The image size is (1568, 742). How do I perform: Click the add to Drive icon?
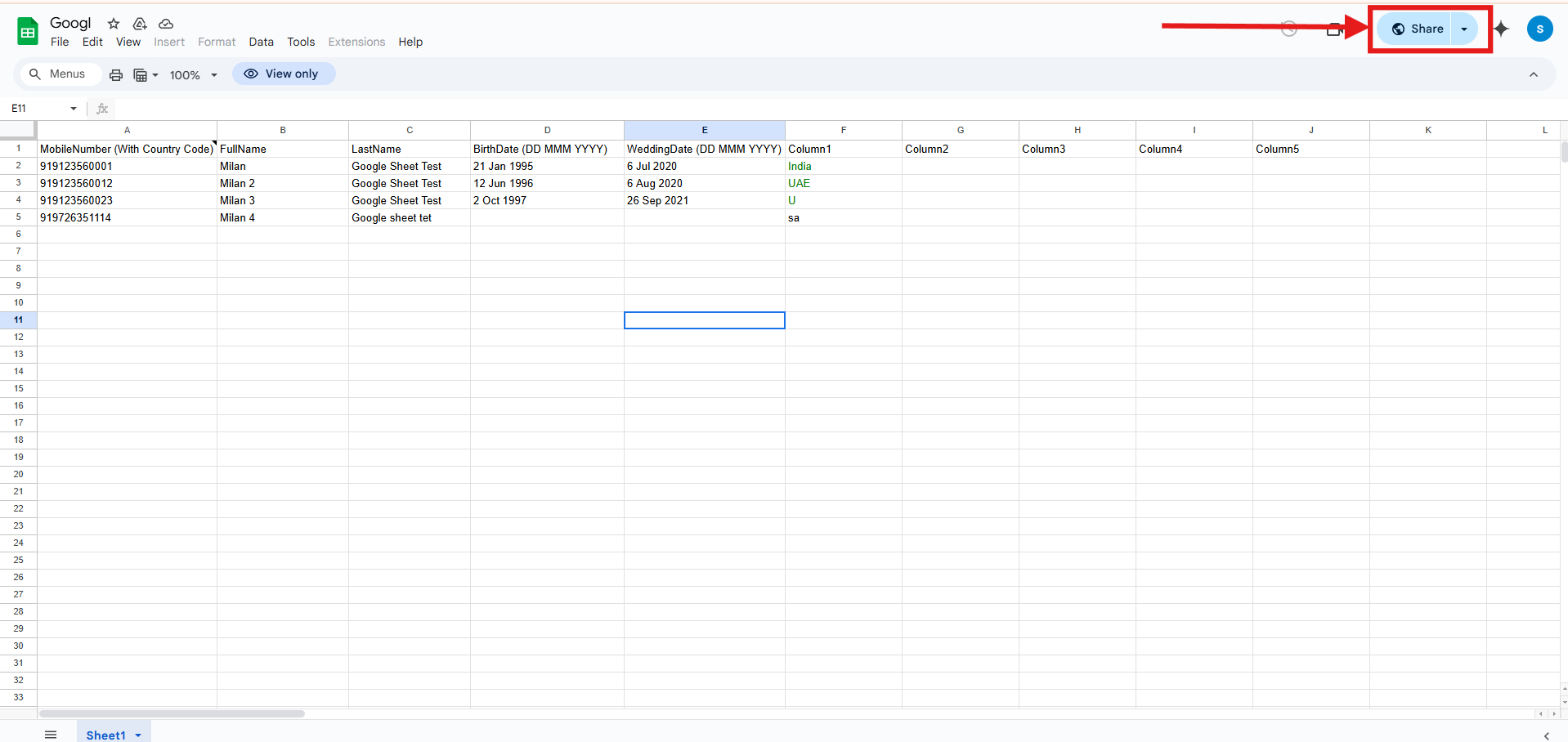(x=140, y=24)
